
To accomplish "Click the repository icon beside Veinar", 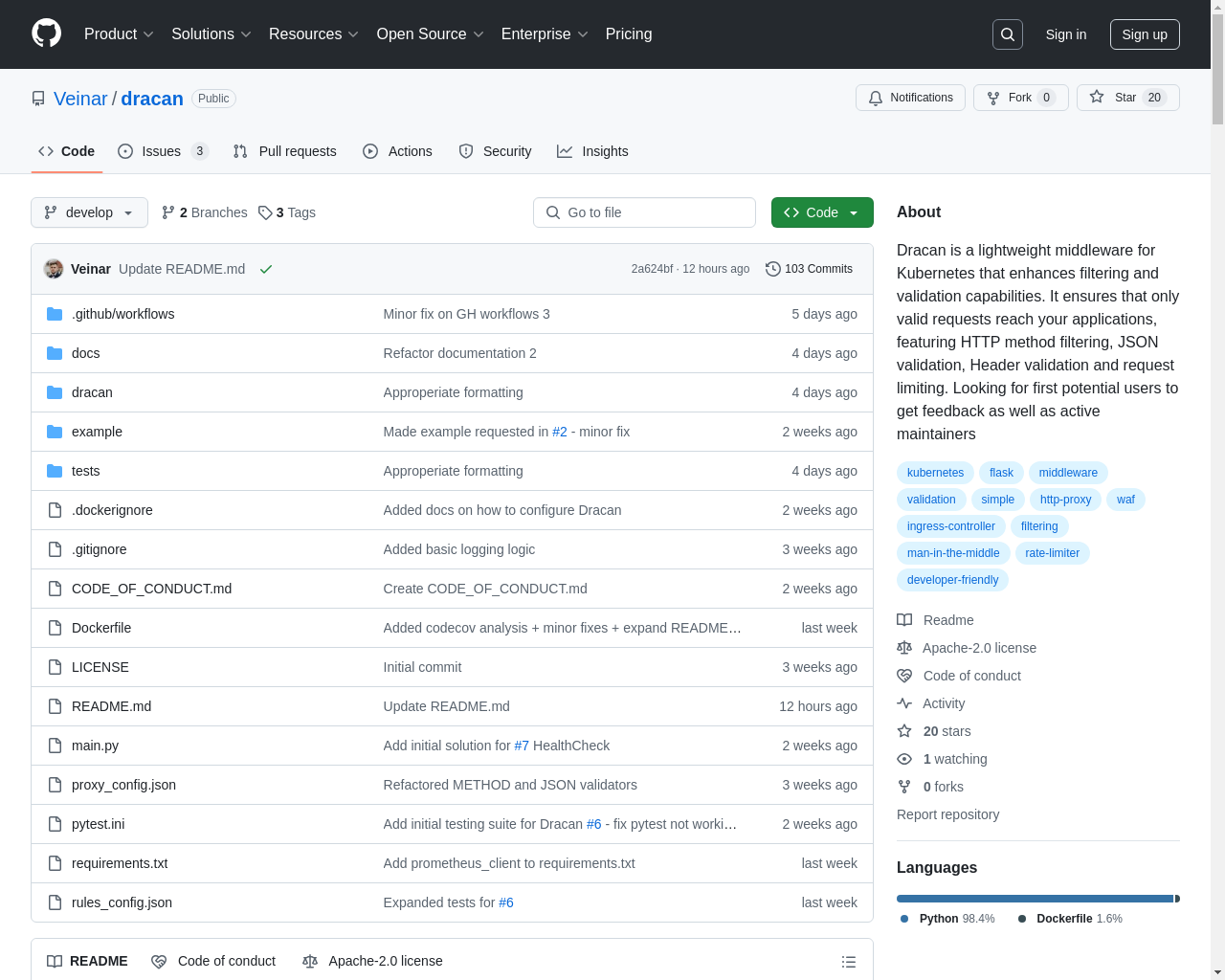I will [38, 99].
